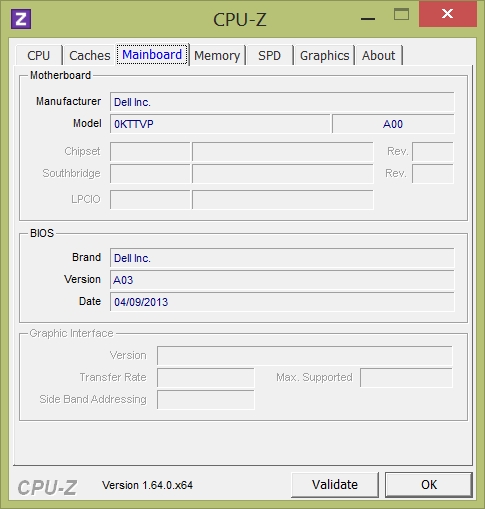Click the Max. Supported label

[x=314, y=377]
